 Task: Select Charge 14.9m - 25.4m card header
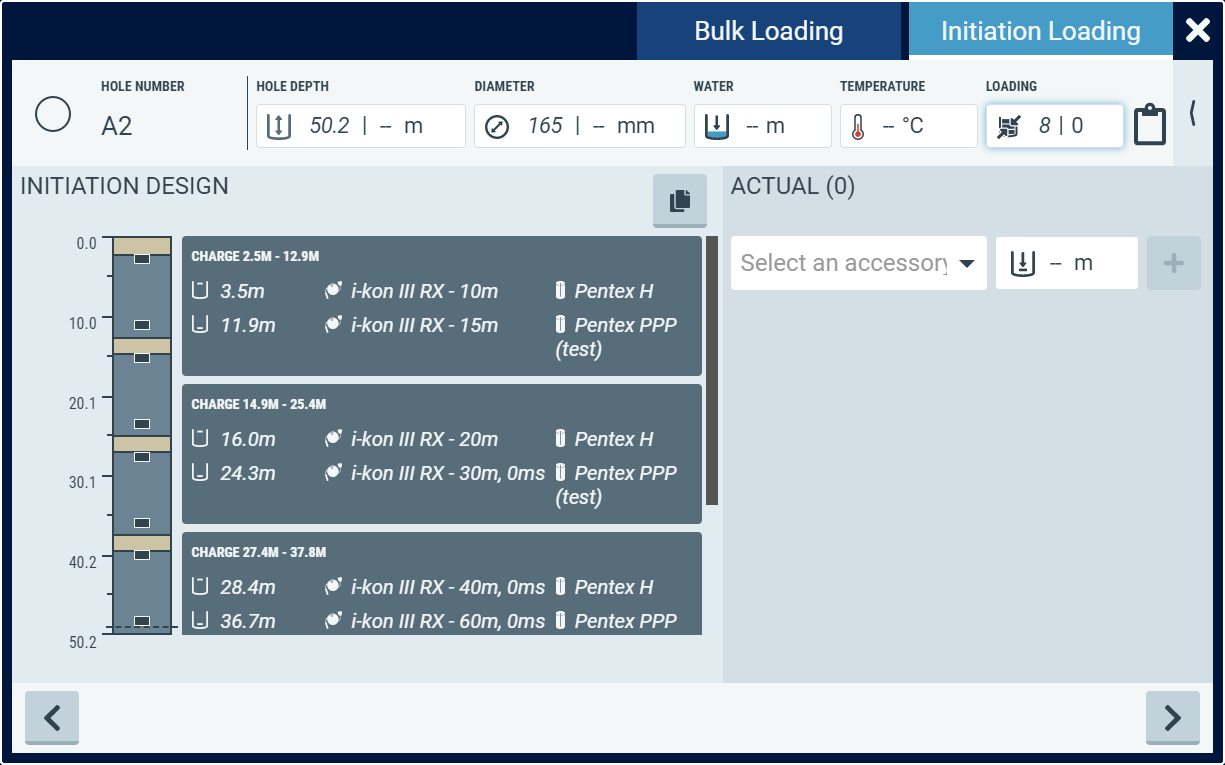[x=258, y=405]
